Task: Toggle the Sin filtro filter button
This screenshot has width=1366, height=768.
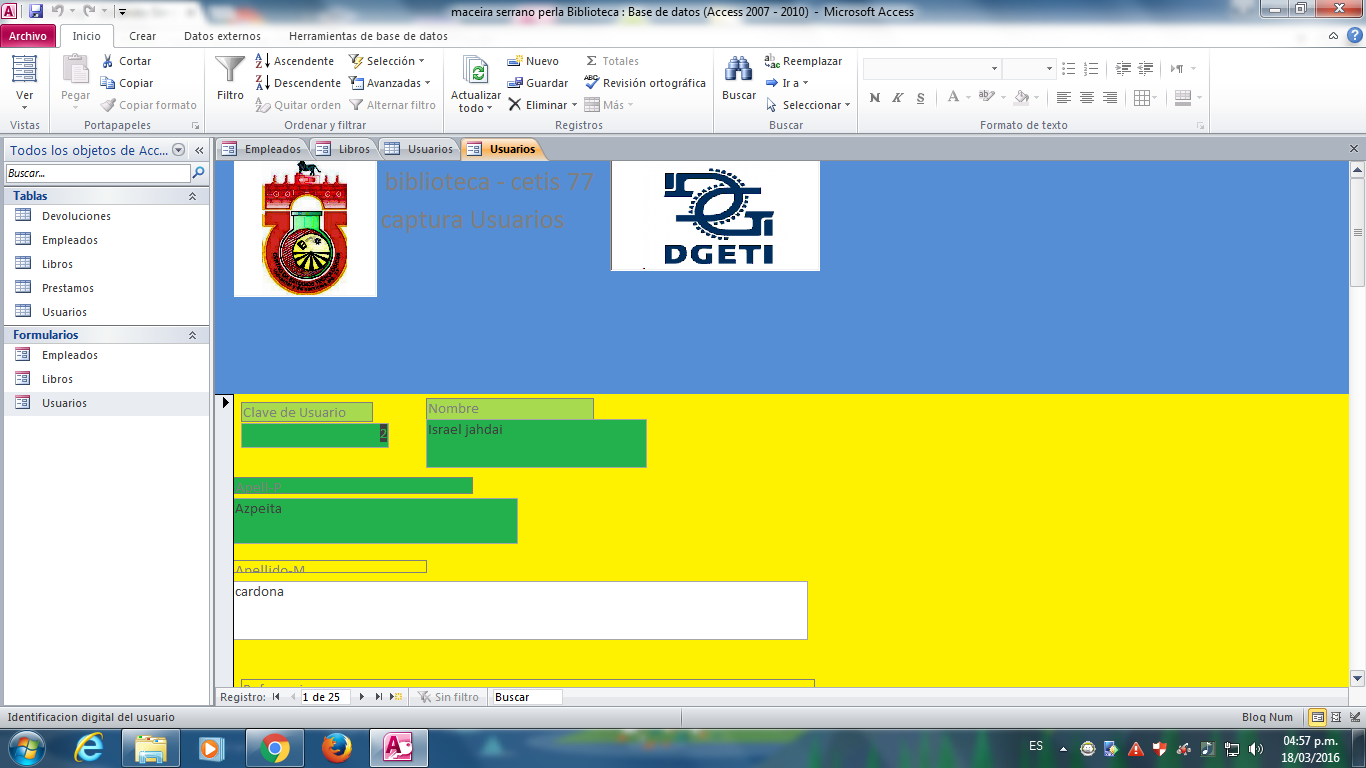Action: 448,697
